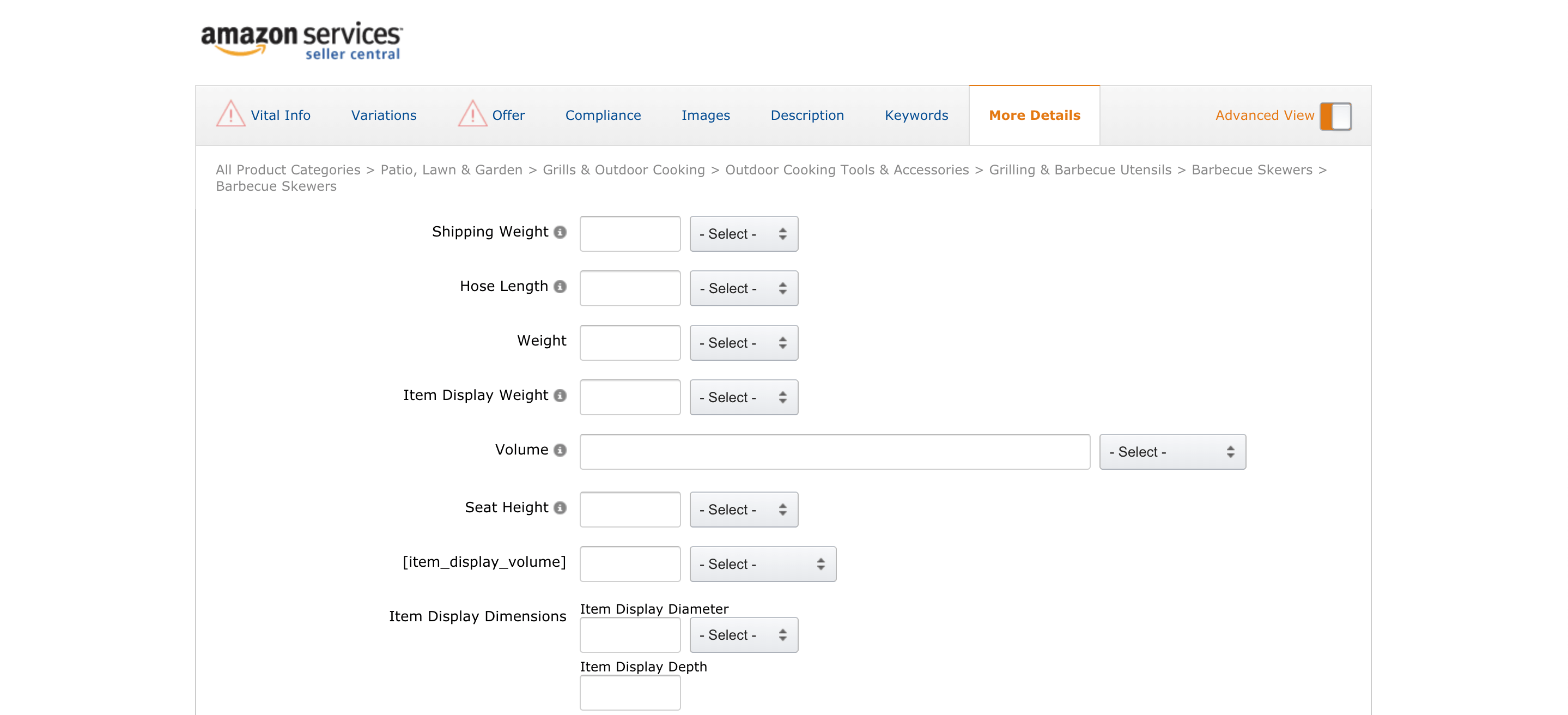This screenshot has width=1568, height=715.
Task: Click the Volume info icon
Action: tap(560, 450)
